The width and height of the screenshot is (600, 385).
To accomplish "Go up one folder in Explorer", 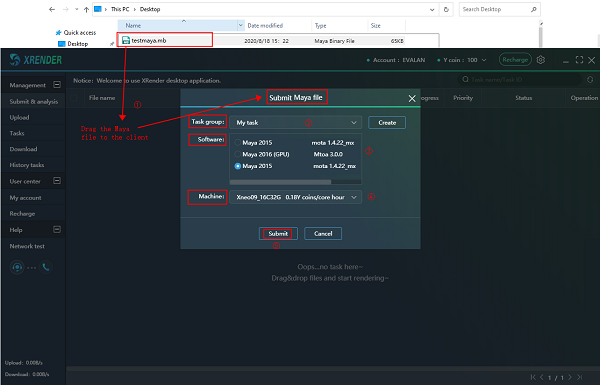I will (86, 10).
